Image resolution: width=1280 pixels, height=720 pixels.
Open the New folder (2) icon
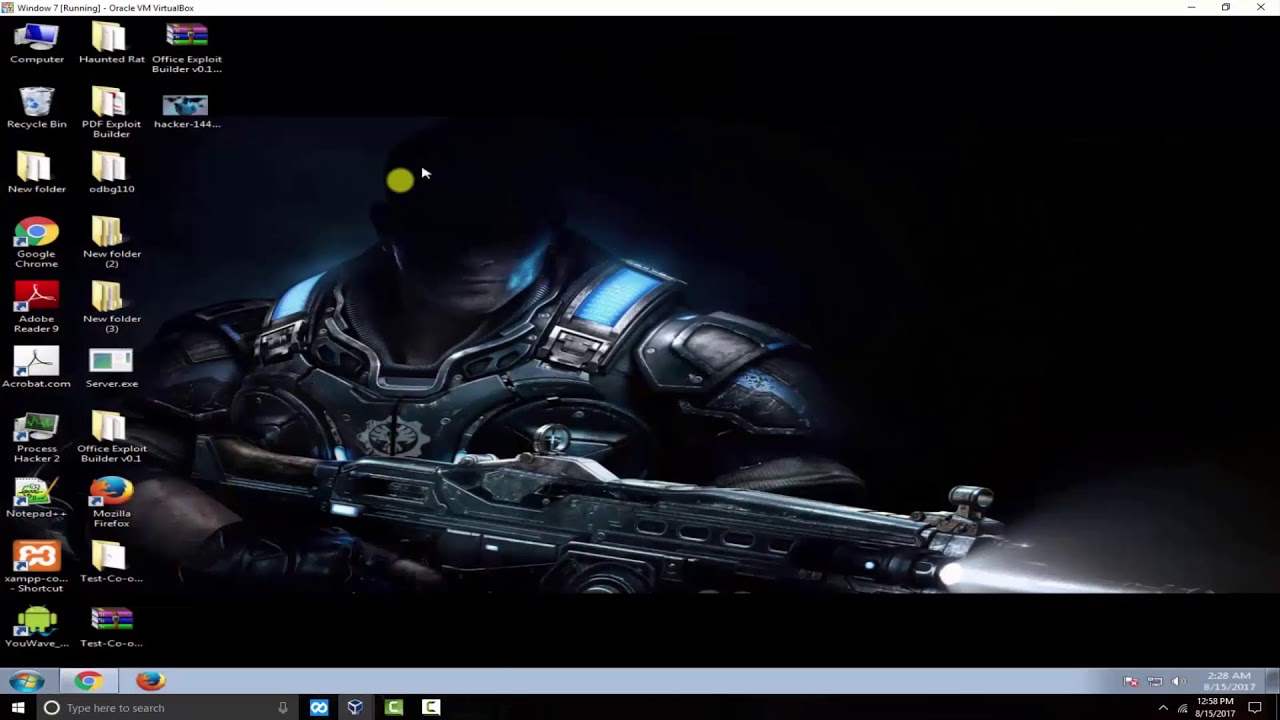tap(111, 243)
